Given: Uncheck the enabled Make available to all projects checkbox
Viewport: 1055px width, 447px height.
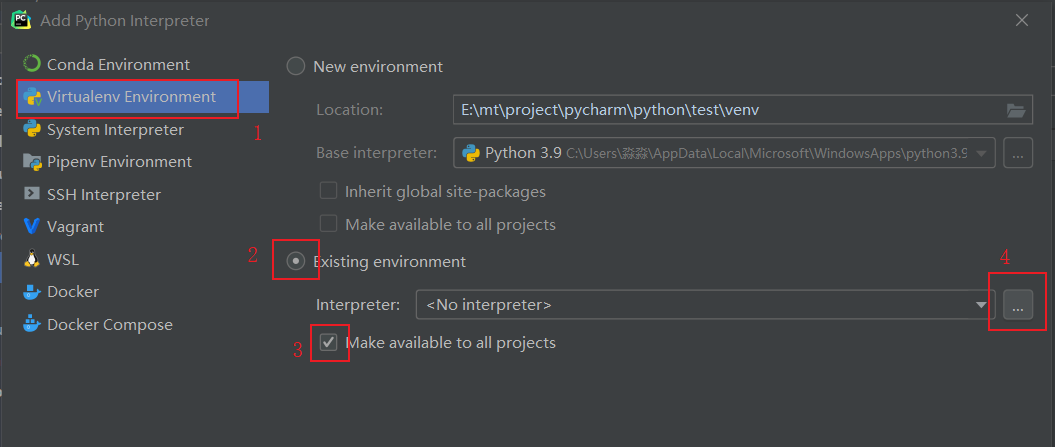Looking at the screenshot, I should pos(329,343).
